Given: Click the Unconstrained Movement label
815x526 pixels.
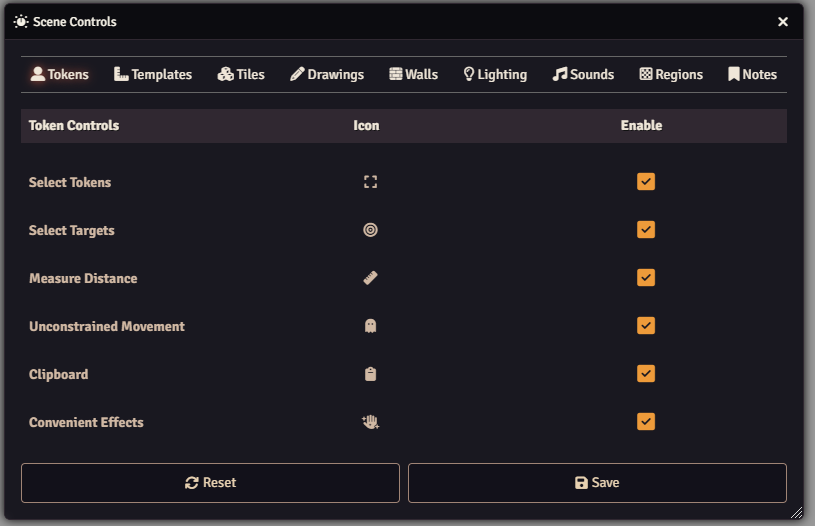Looking at the screenshot, I should point(107,326).
